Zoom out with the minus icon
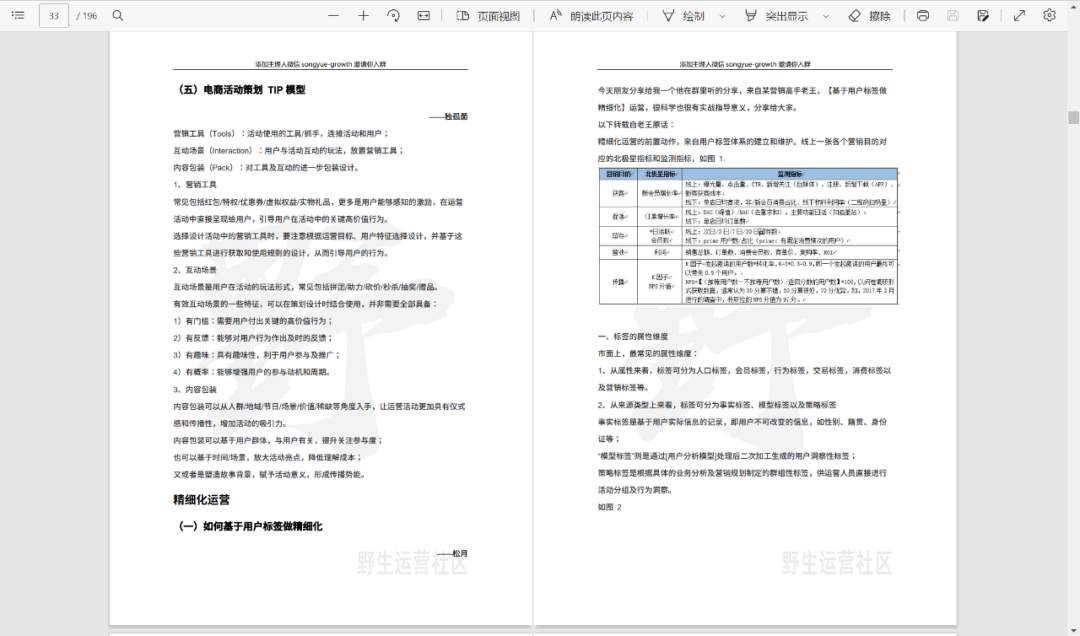 [333, 15]
